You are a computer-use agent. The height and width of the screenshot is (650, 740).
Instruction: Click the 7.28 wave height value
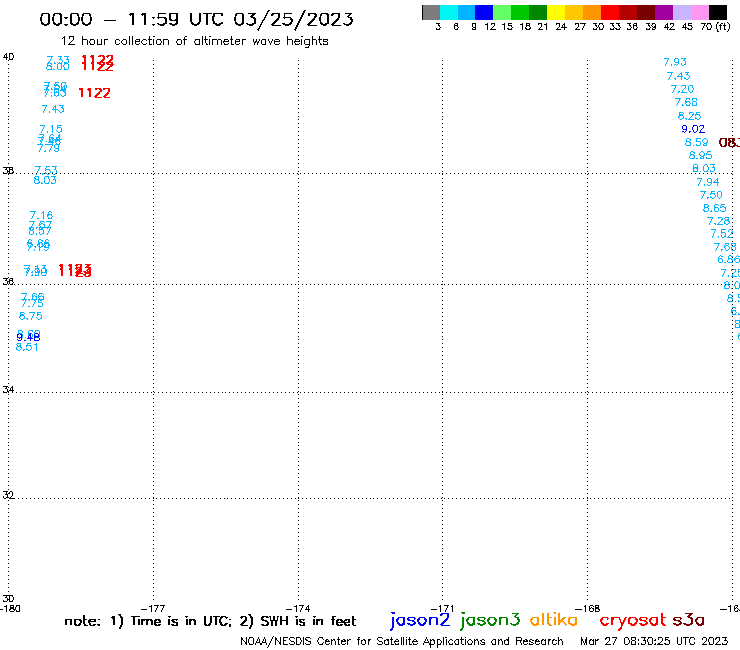coord(718,221)
